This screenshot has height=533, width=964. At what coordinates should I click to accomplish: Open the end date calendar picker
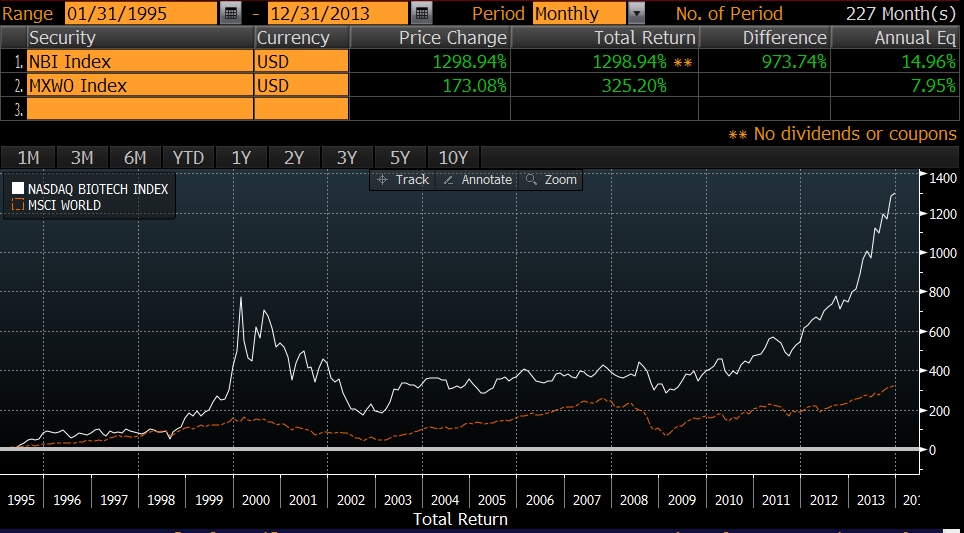[421, 12]
